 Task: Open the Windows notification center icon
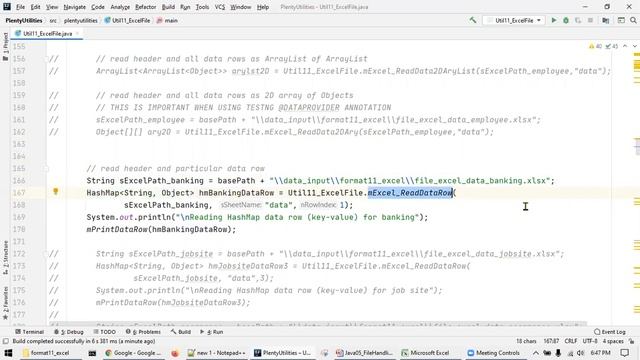[624, 353]
